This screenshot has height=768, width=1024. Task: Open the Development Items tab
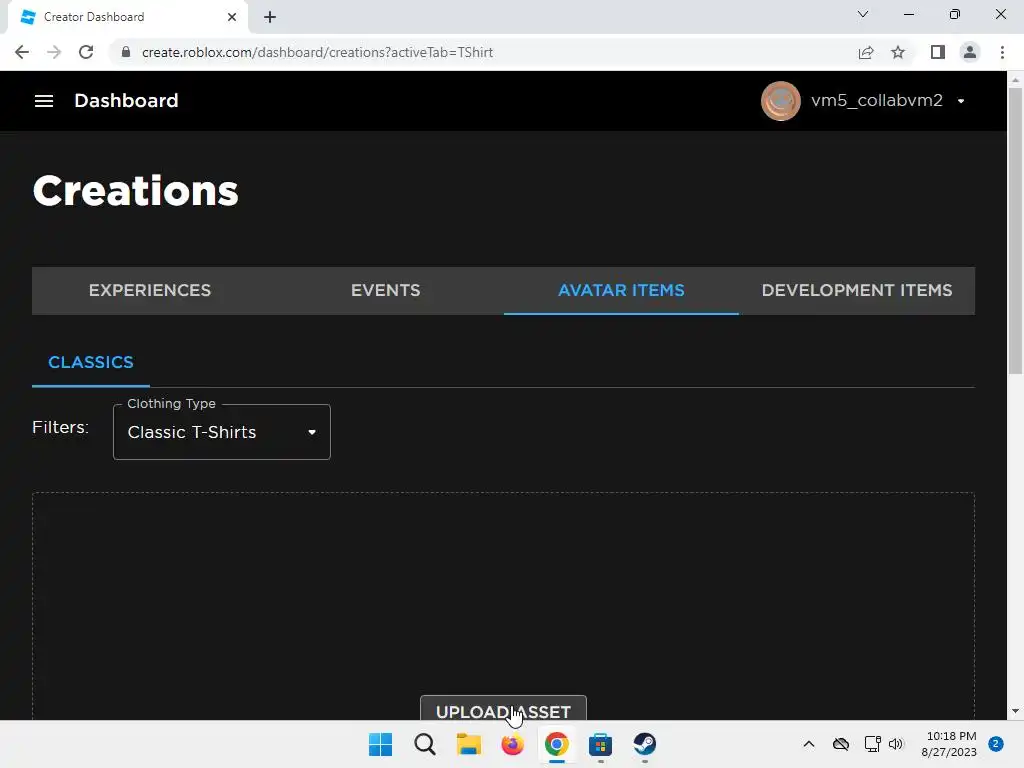[x=857, y=291]
